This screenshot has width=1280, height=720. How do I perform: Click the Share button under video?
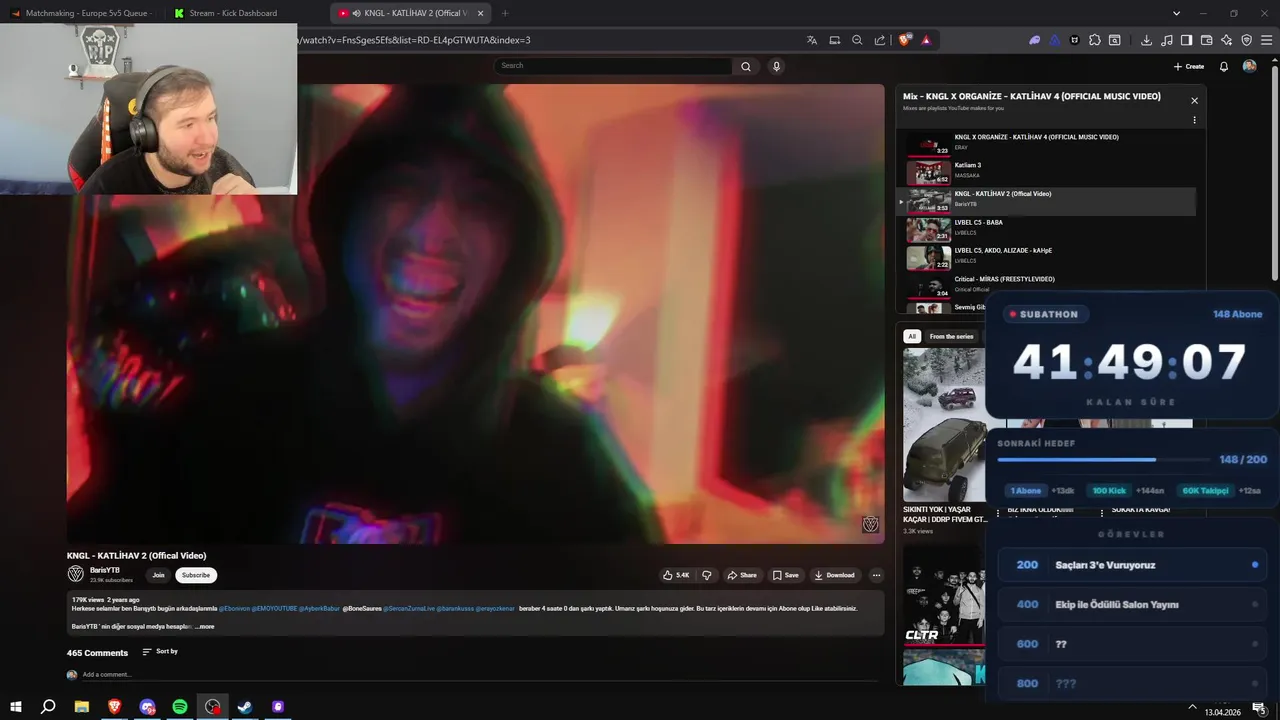coord(742,575)
